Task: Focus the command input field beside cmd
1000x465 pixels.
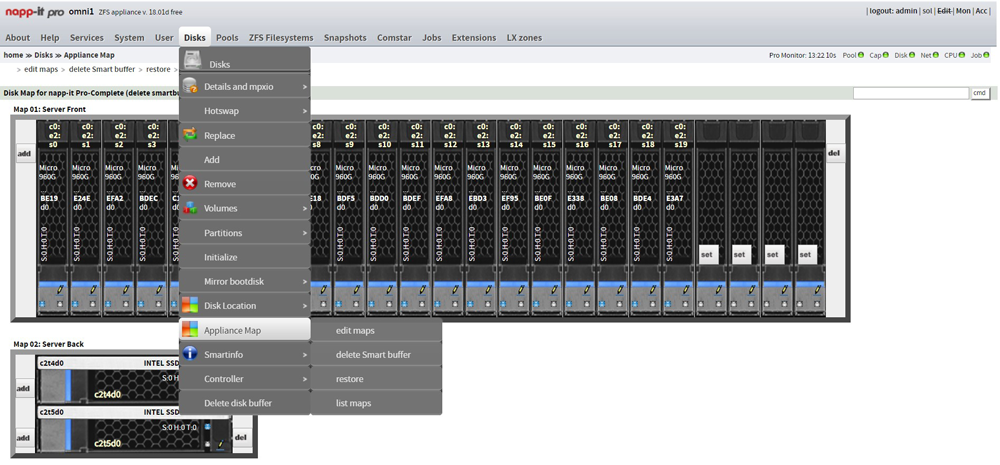Action: point(911,93)
